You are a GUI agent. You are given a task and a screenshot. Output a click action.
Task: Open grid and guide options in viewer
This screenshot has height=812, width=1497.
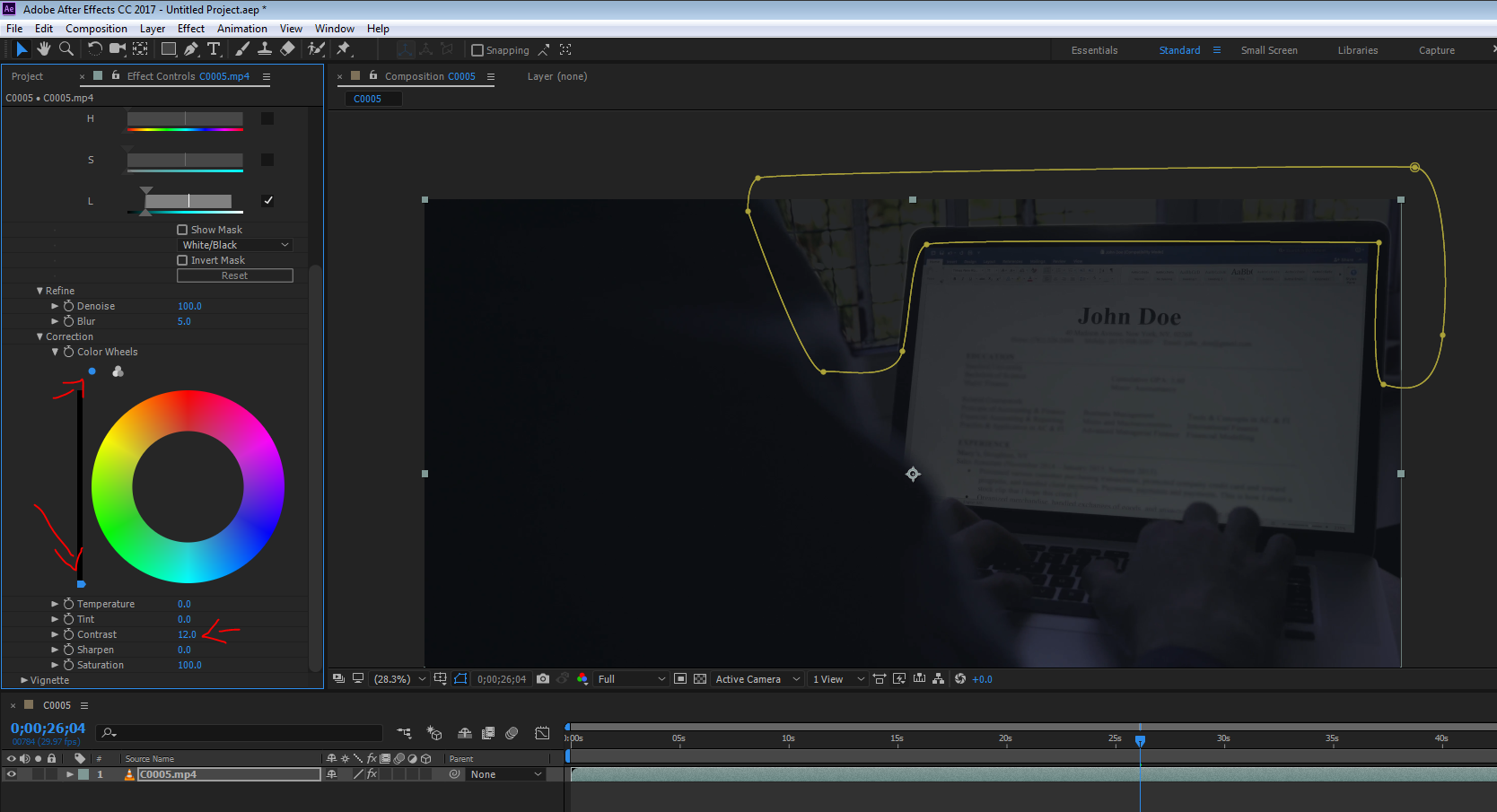point(441,679)
